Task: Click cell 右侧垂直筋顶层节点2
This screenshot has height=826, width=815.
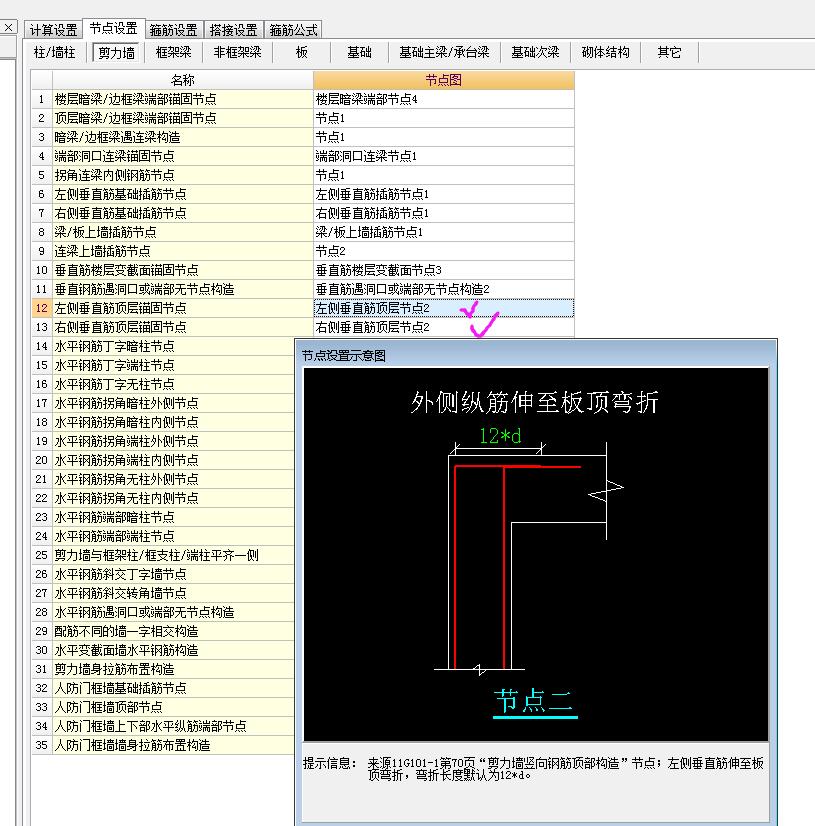Action: click(x=444, y=327)
